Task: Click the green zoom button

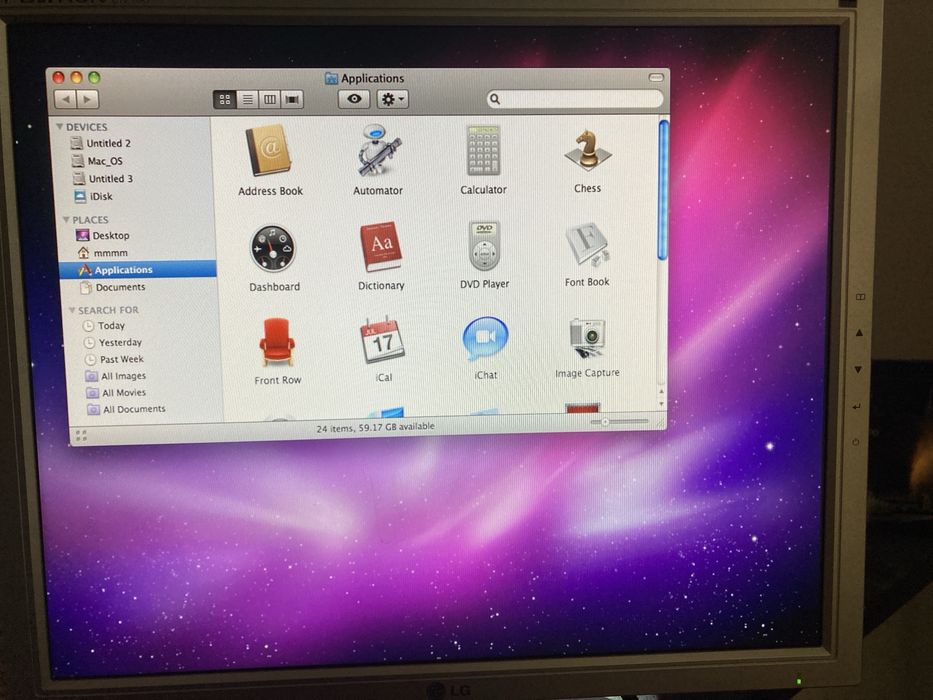Action: (94, 77)
